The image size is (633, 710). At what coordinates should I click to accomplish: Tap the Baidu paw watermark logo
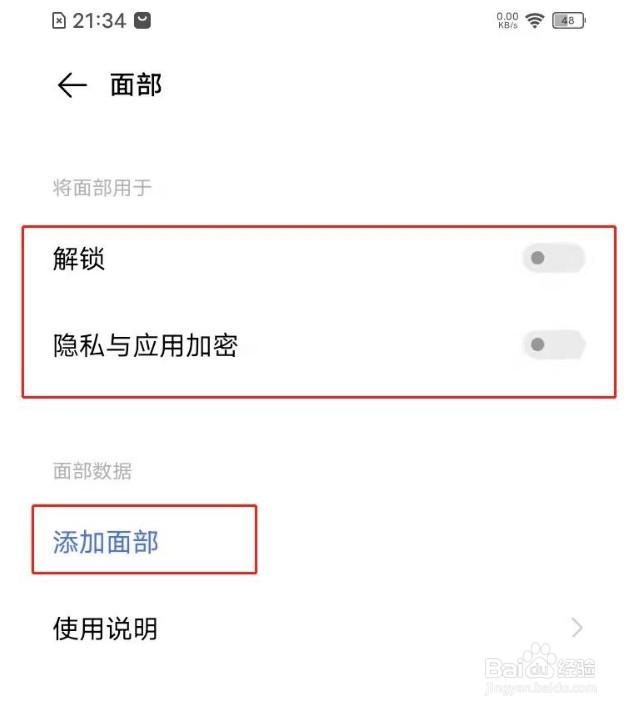point(538,661)
